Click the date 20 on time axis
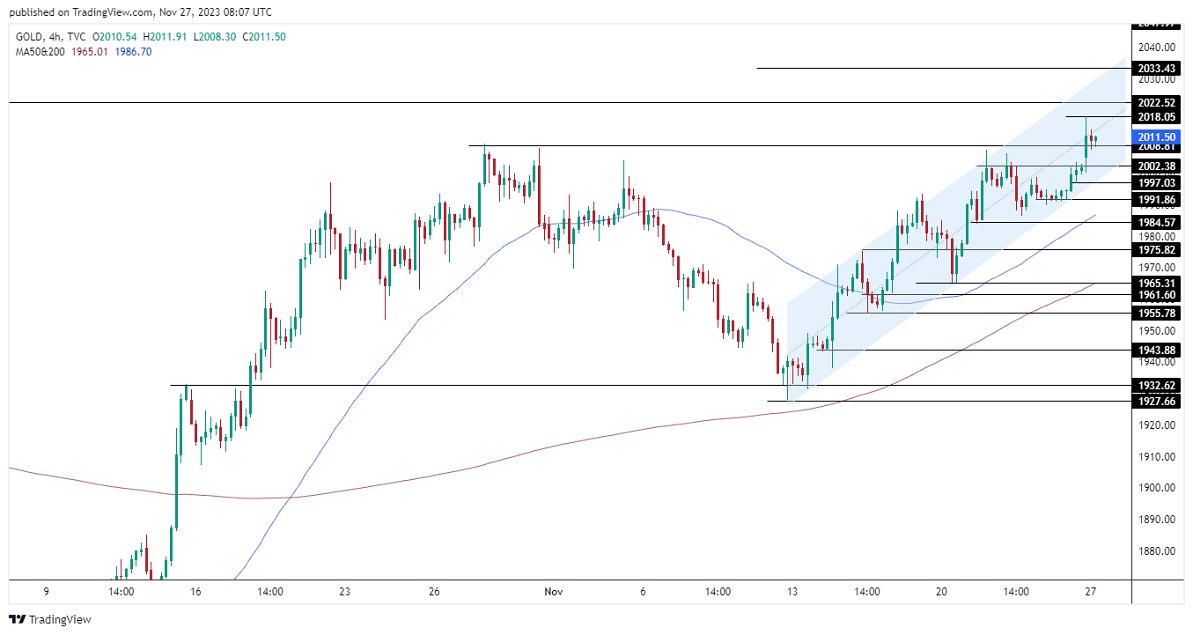The image size is (1193, 635). pyautogui.click(x=941, y=592)
